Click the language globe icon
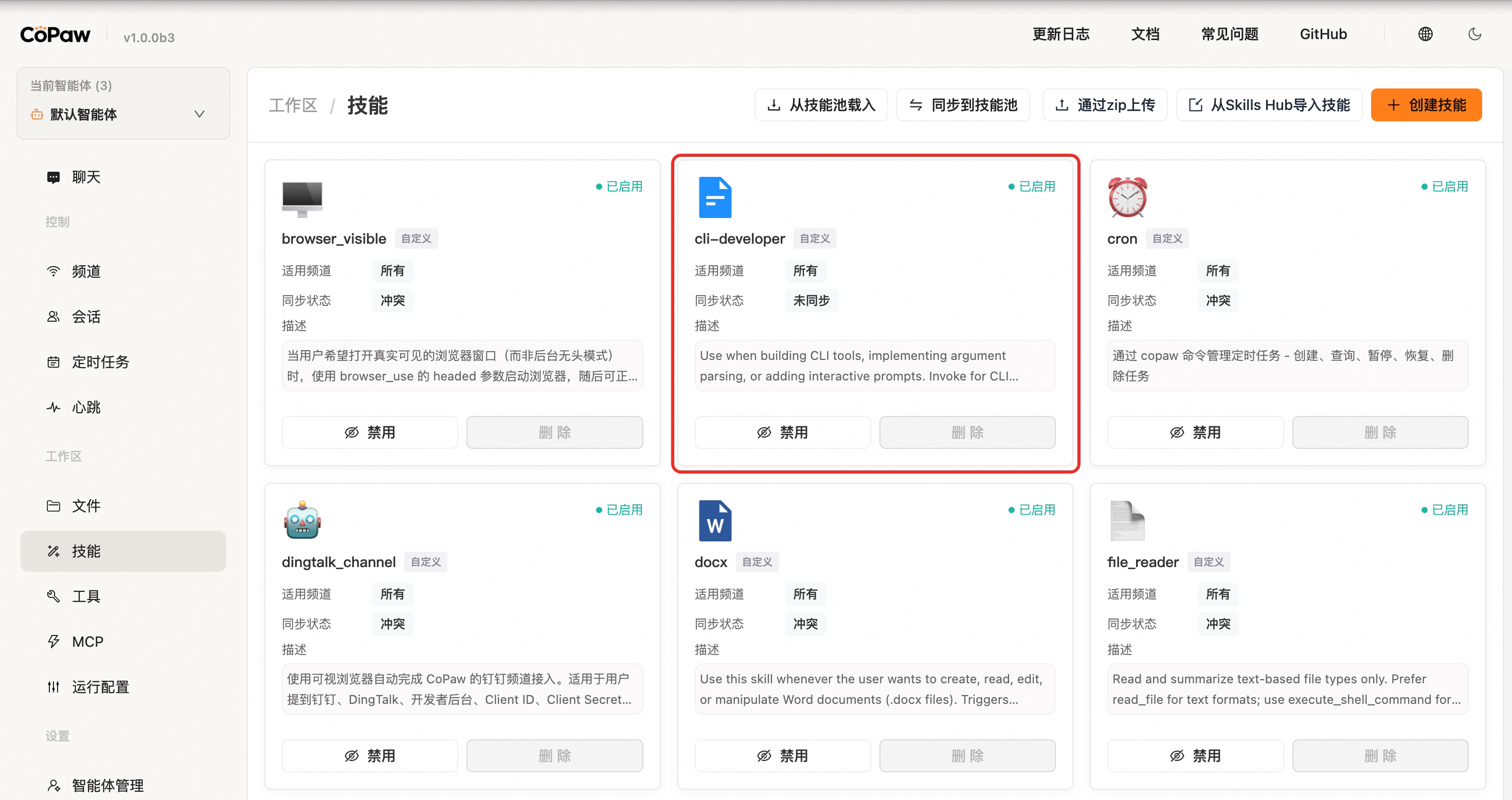Viewport: 1512px width, 800px height. [x=1425, y=34]
